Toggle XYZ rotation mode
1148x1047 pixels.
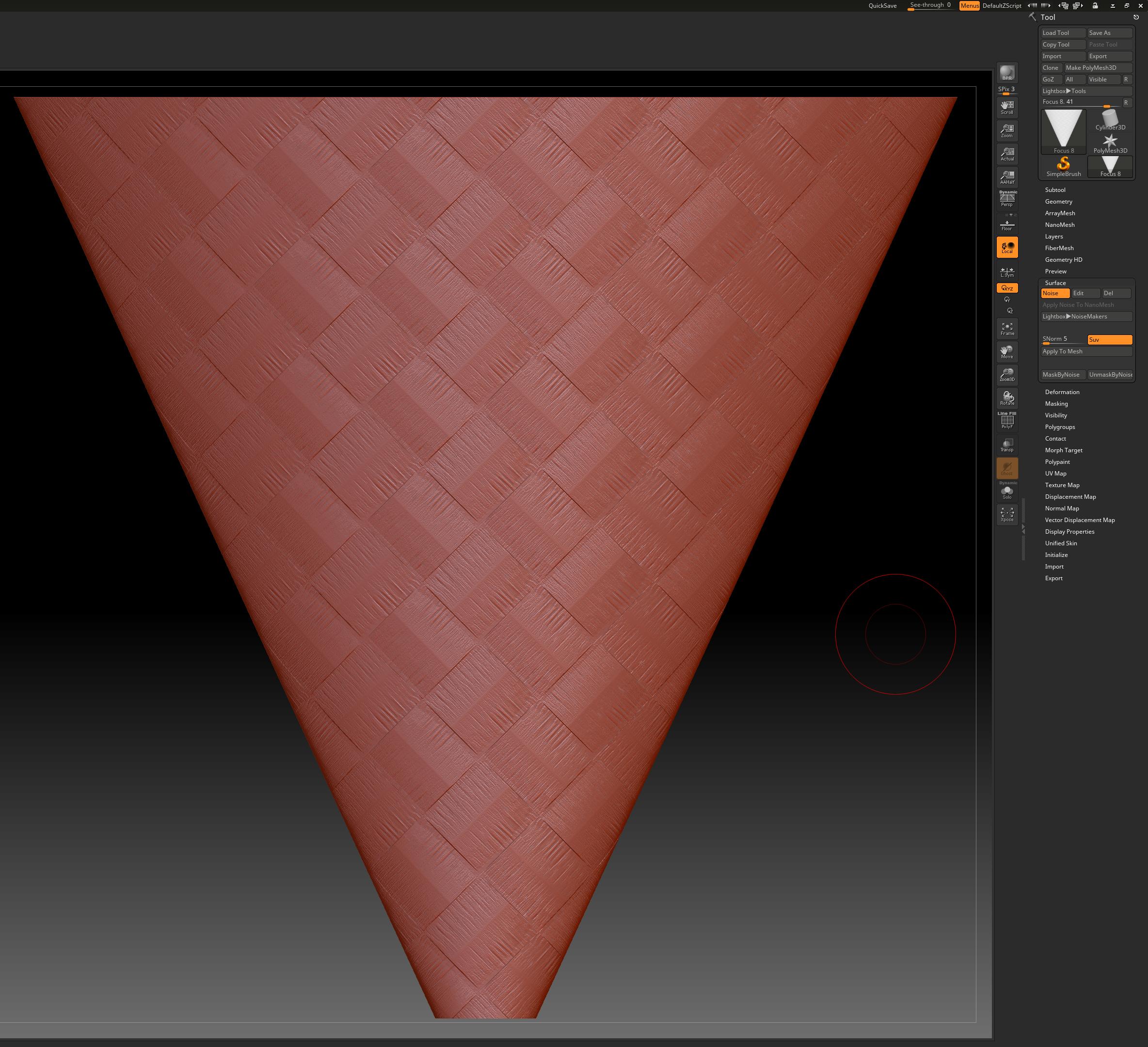click(1007, 288)
